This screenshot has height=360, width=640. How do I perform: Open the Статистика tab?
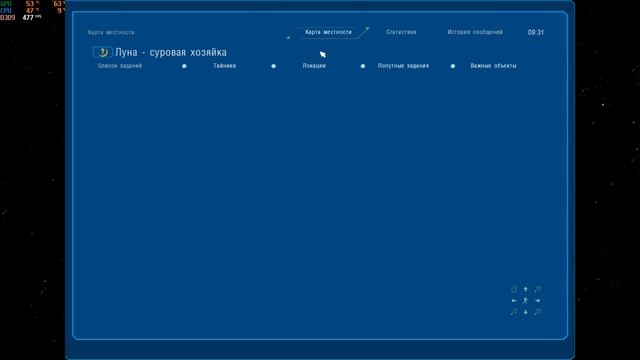[401, 32]
